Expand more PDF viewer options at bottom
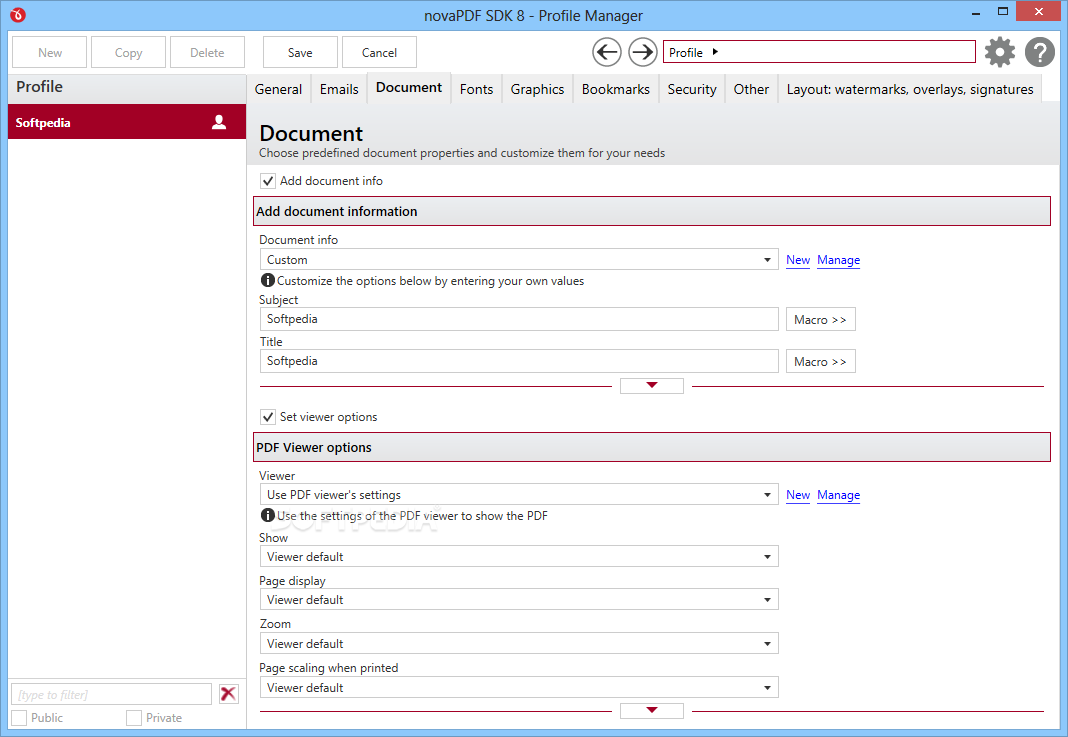 coord(652,710)
